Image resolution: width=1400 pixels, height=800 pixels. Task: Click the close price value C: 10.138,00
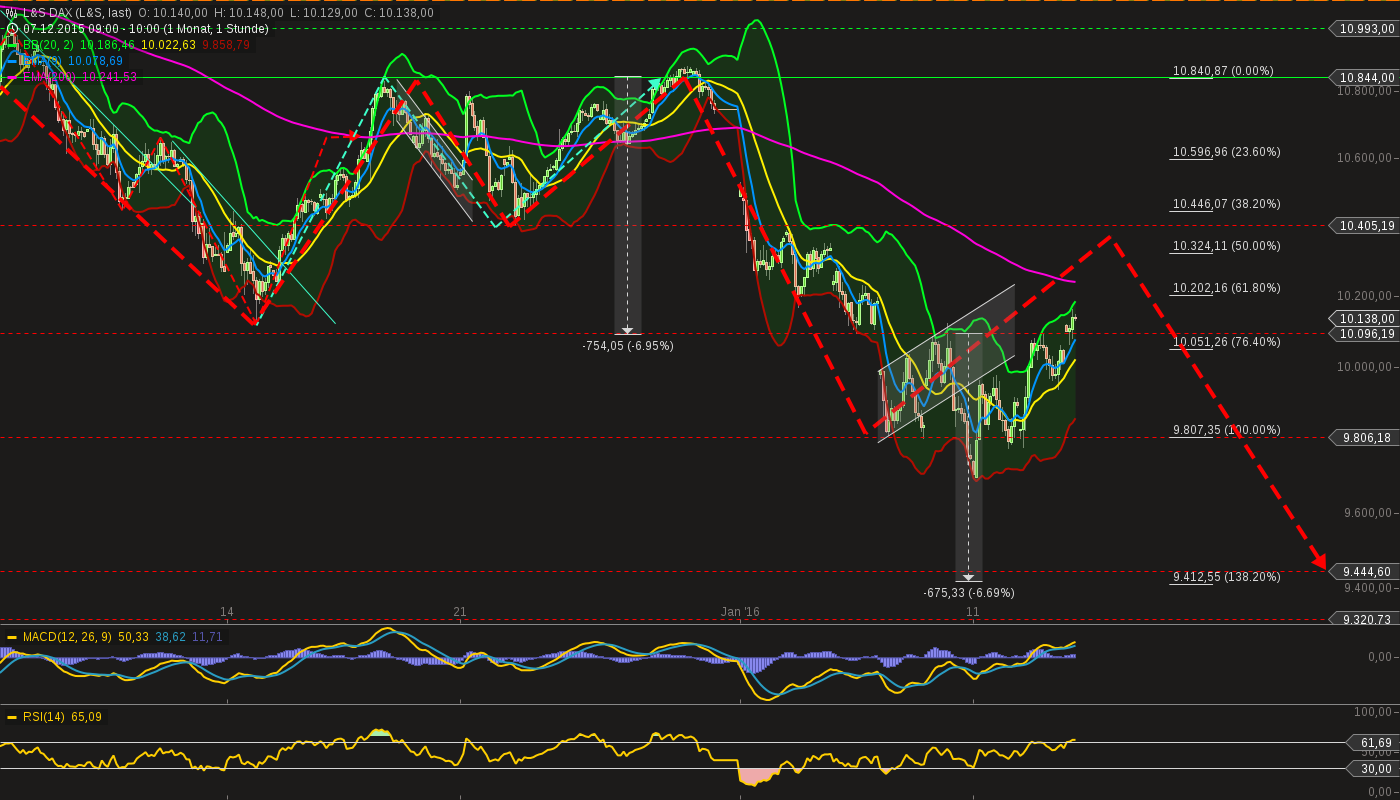pyautogui.click(x=399, y=13)
